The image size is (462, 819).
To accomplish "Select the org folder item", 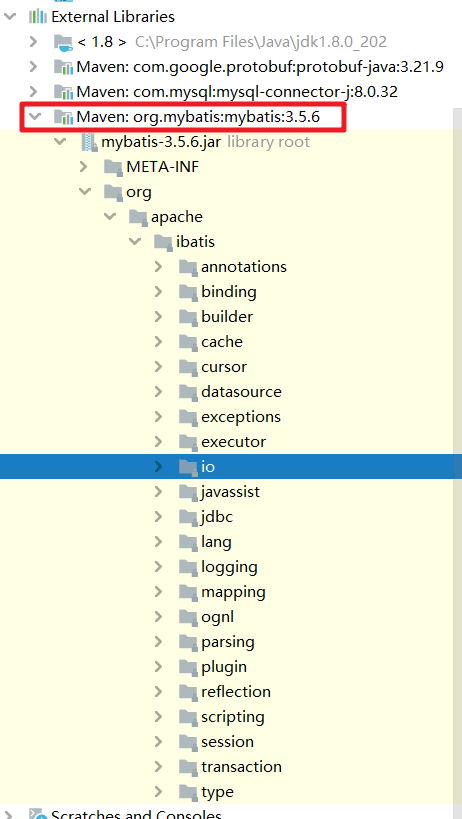I will (x=139, y=192).
